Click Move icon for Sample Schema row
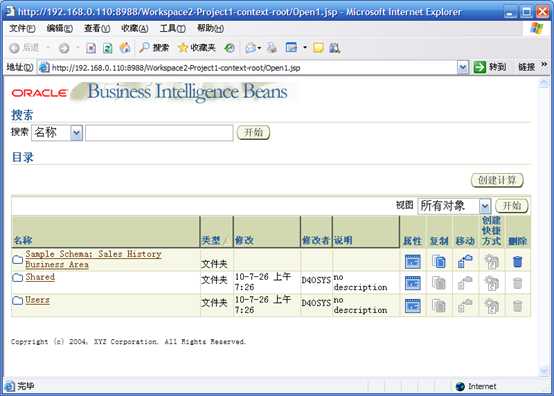Viewport: 554px width, 396px height. (x=465, y=262)
